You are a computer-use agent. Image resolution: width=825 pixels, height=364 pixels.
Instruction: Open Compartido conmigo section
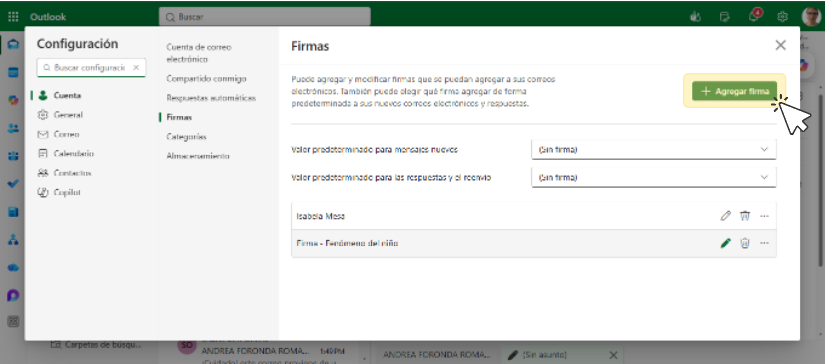coord(206,78)
